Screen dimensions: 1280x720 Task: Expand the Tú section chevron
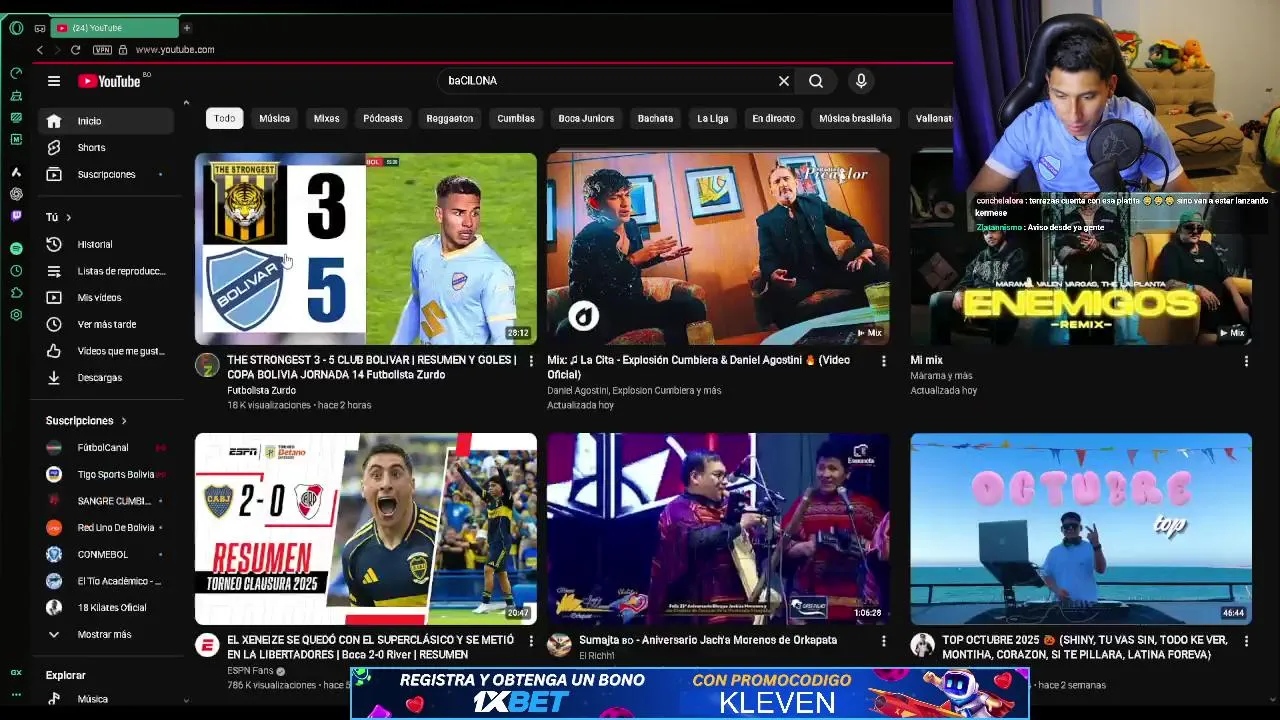pos(68,217)
